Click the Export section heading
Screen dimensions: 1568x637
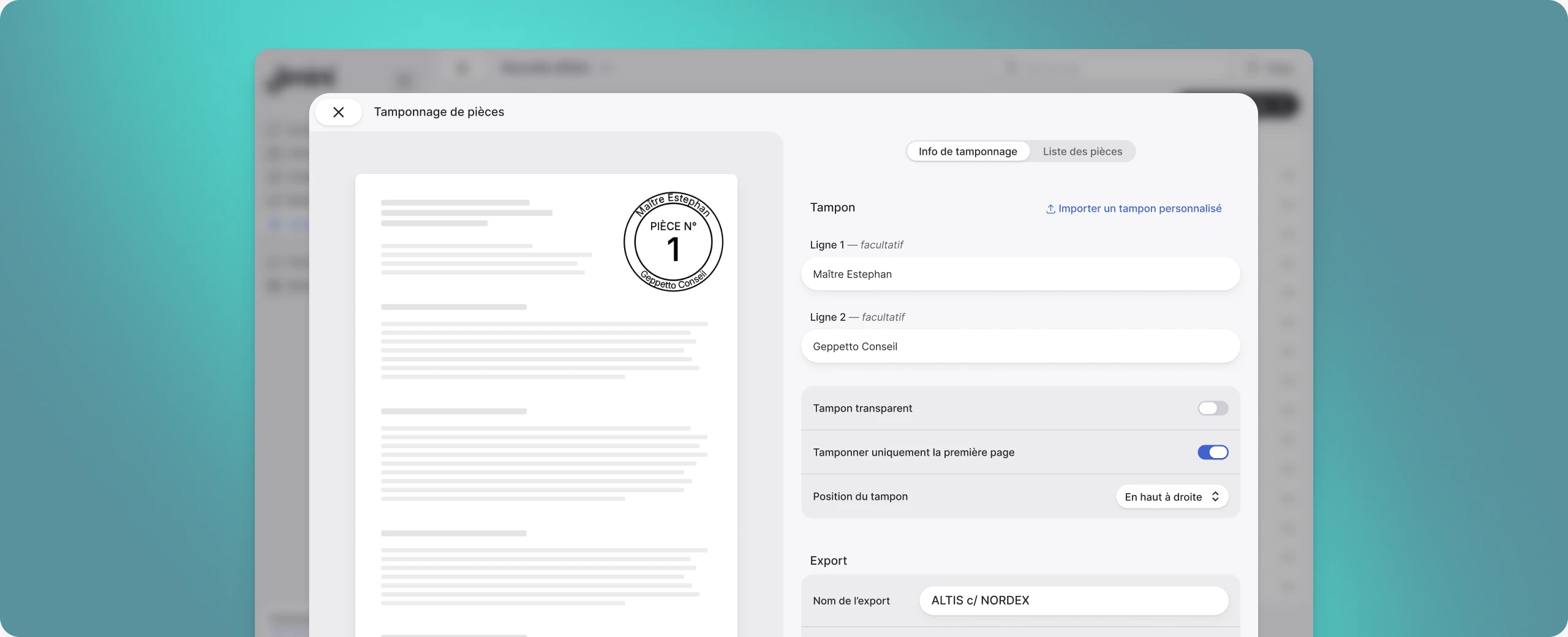click(x=828, y=560)
